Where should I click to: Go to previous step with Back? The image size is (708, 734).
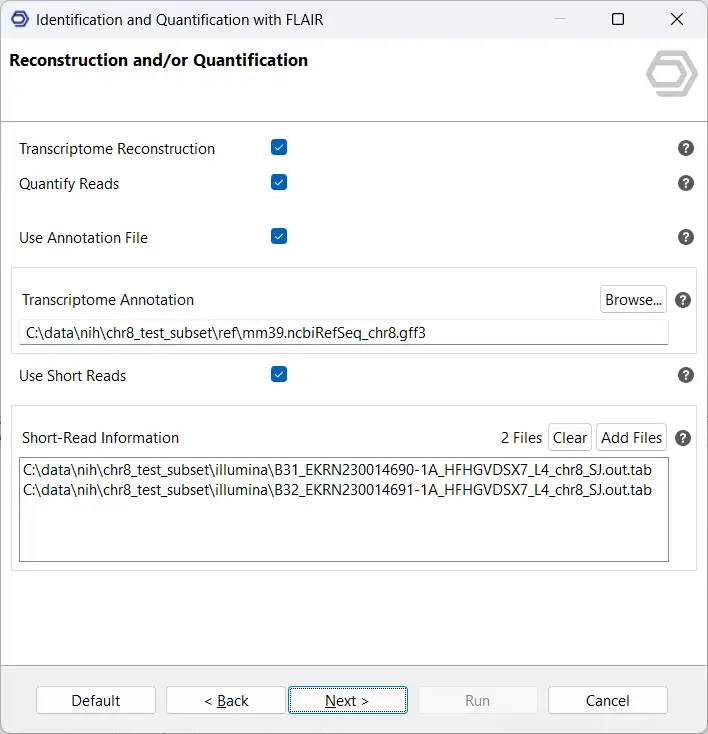[226, 700]
